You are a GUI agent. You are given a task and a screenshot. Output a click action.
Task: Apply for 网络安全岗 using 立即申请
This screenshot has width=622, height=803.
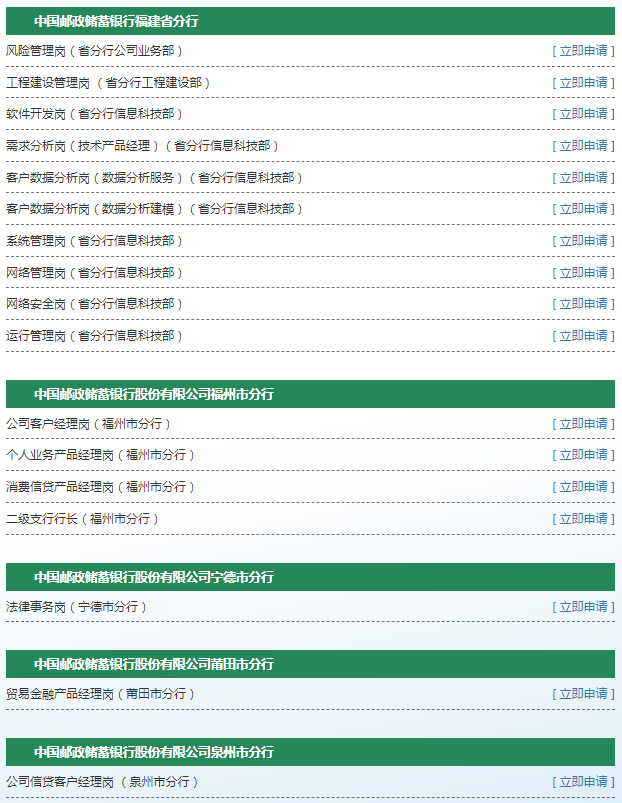583,304
